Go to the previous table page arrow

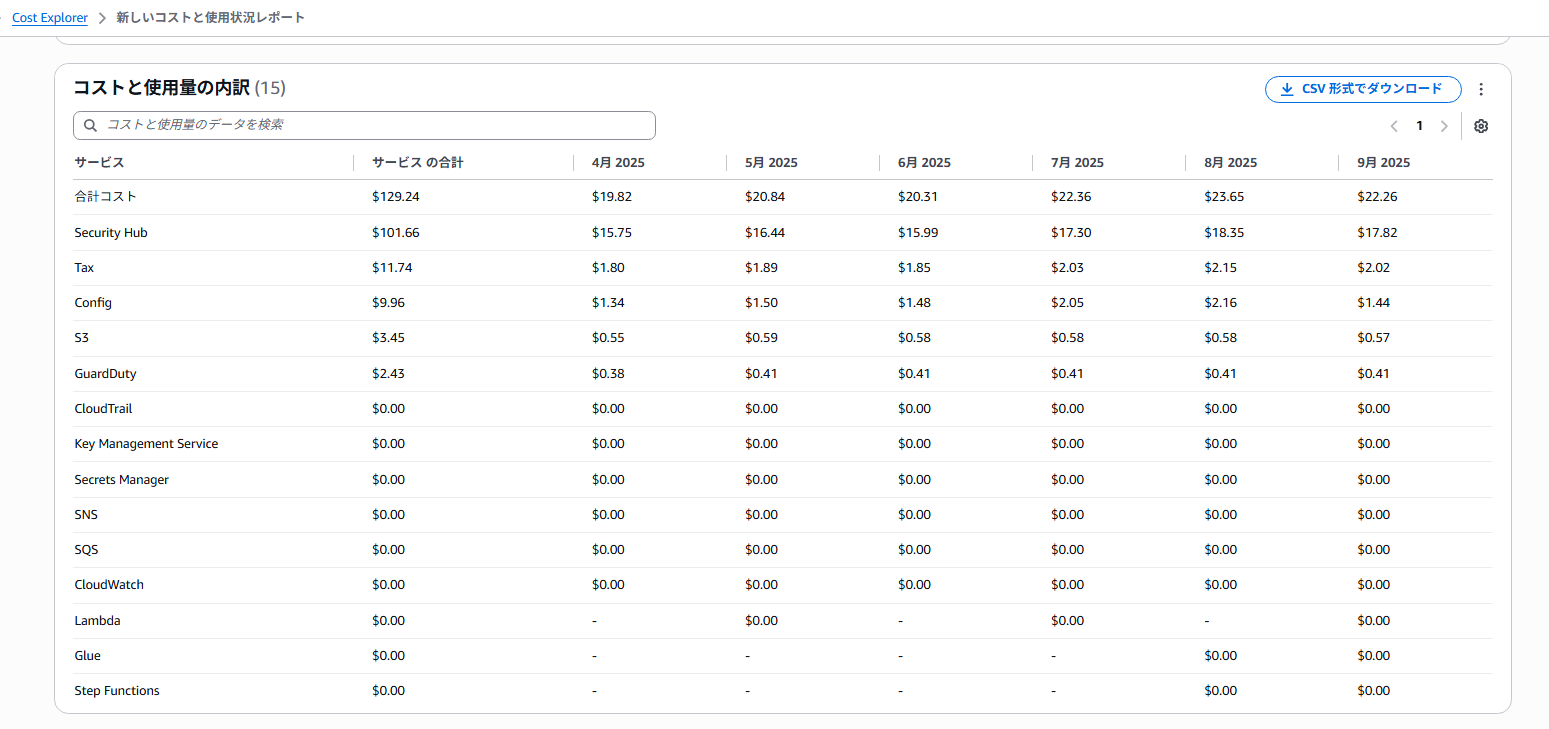(1394, 126)
